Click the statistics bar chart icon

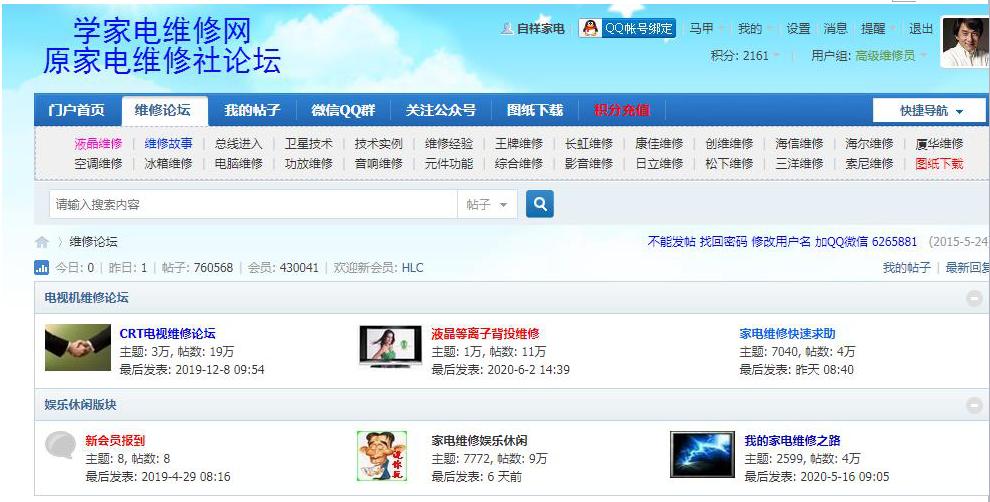(42, 268)
